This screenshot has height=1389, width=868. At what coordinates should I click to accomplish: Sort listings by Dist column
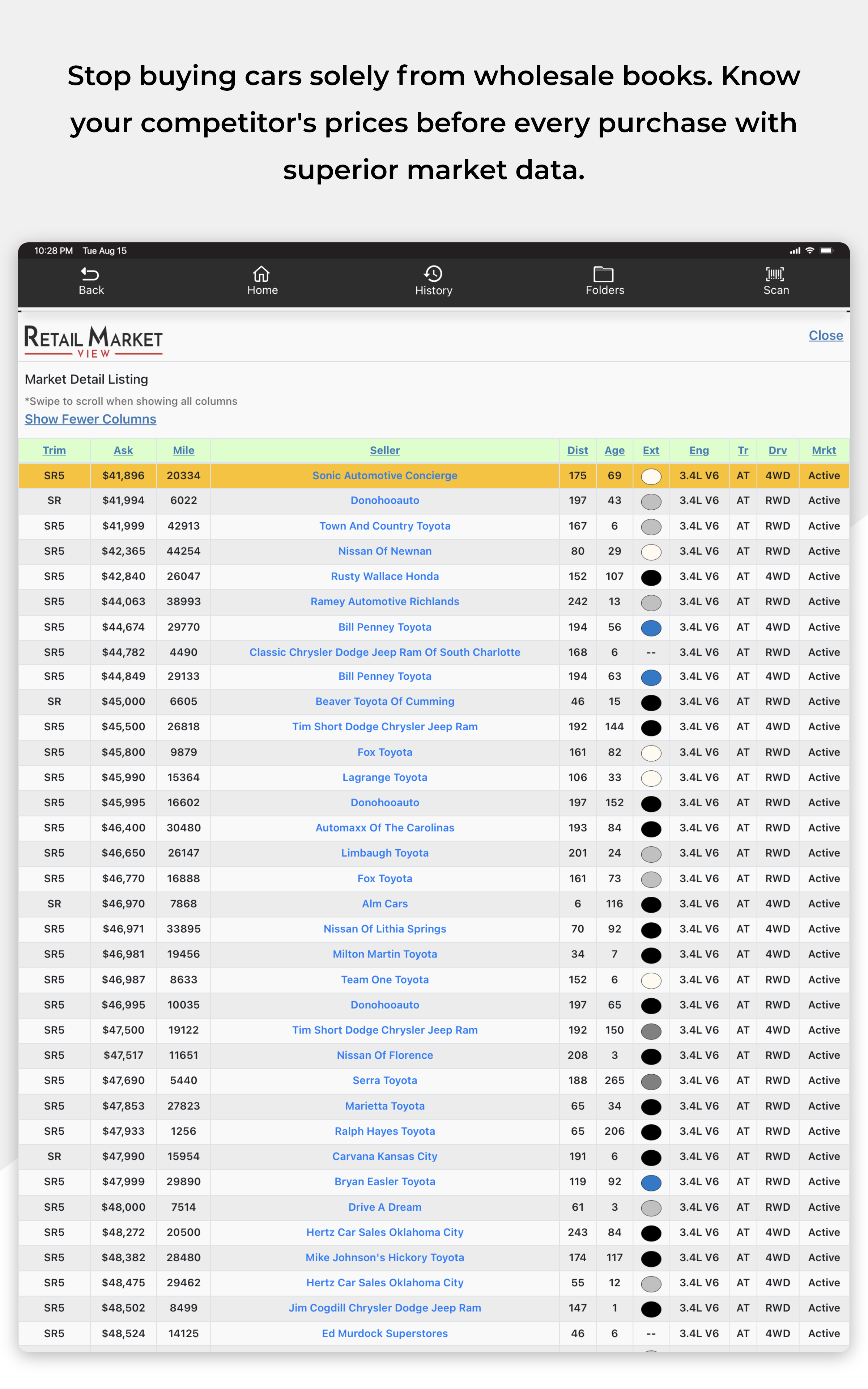578,451
